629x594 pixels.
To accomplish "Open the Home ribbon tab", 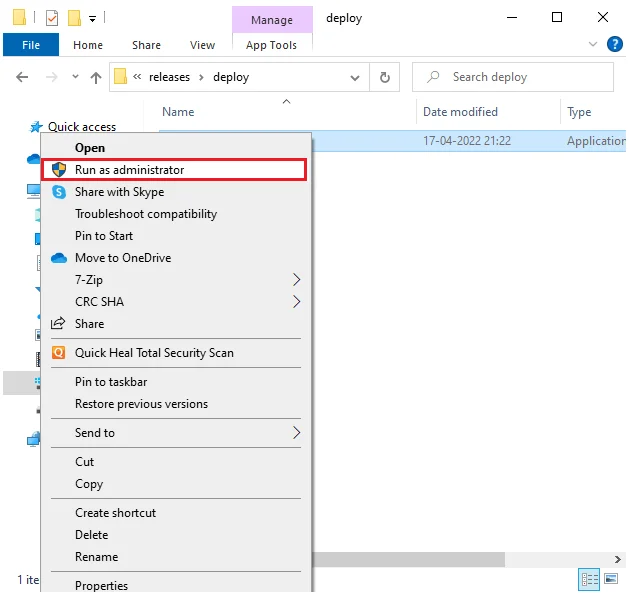I will pyautogui.click(x=88, y=45).
